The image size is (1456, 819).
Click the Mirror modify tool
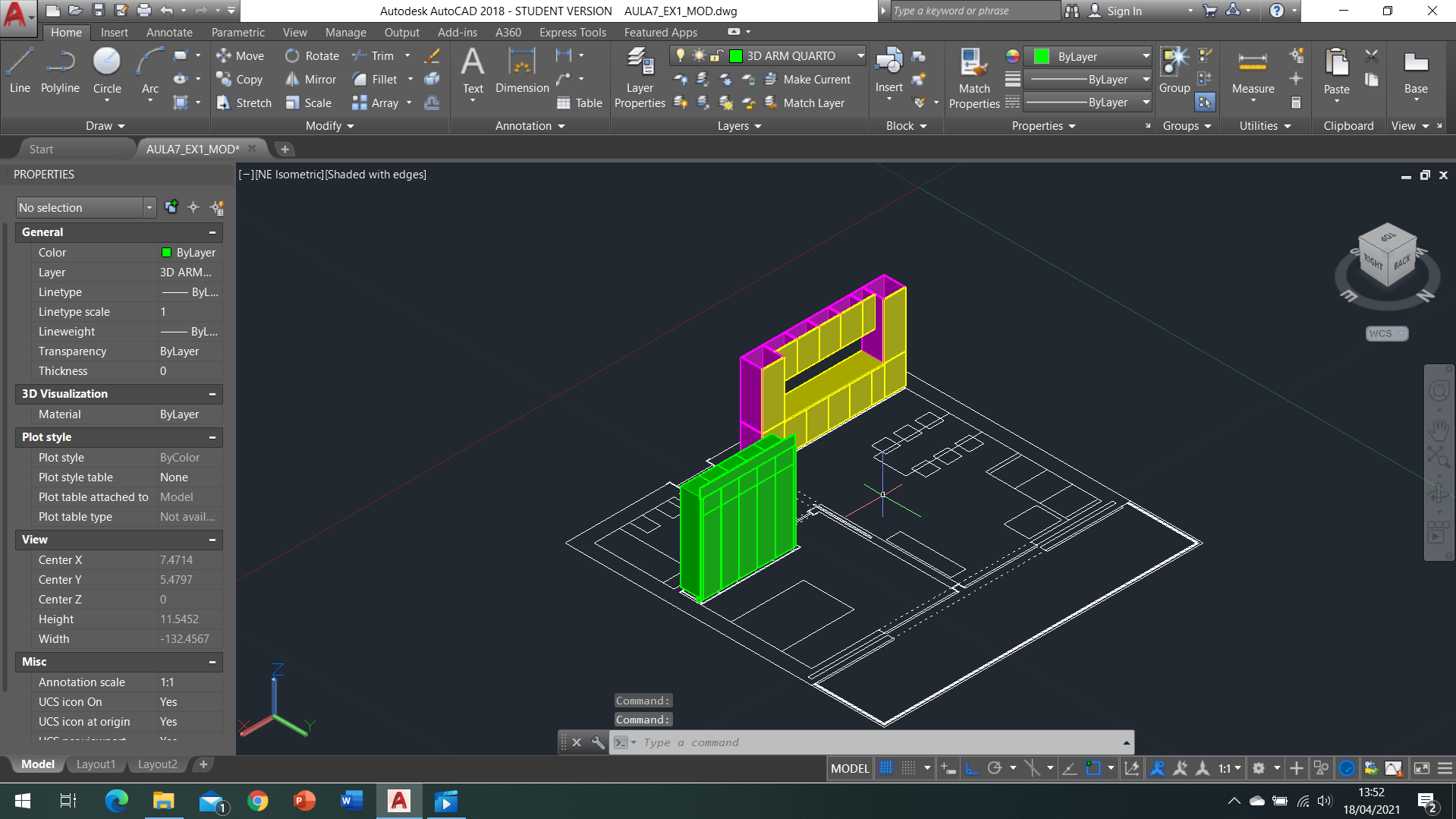310,80
